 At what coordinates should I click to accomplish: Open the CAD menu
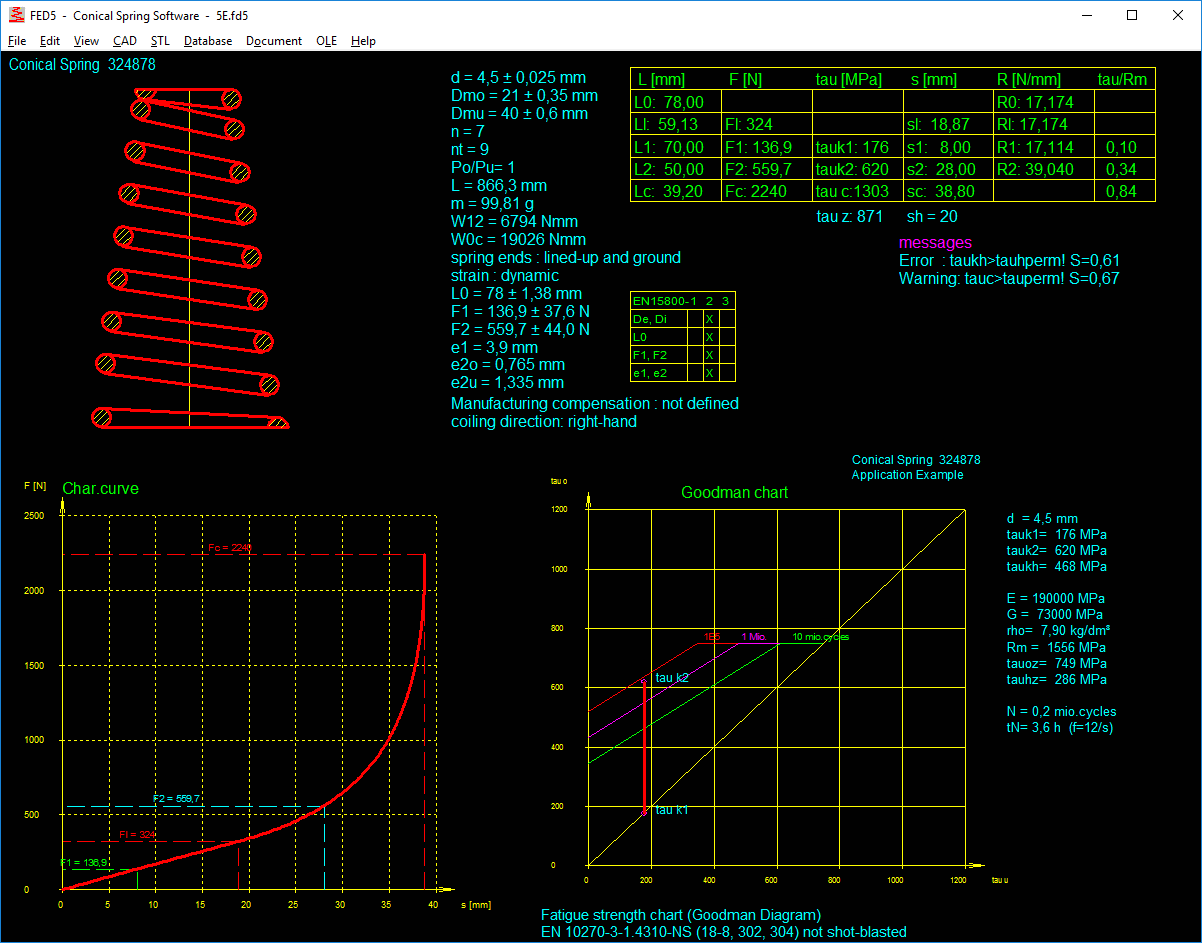125,41
